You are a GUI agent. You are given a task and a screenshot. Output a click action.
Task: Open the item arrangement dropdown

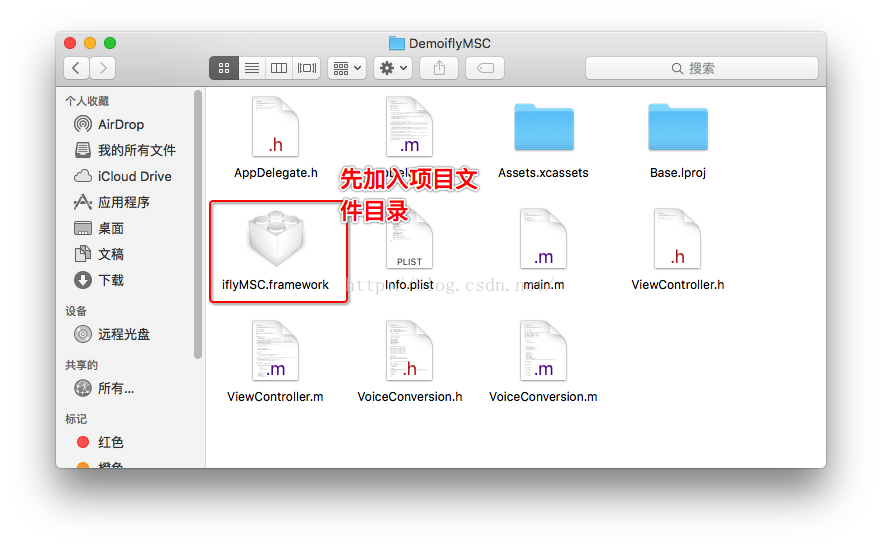pyautogui.click(x=347, y=68)
